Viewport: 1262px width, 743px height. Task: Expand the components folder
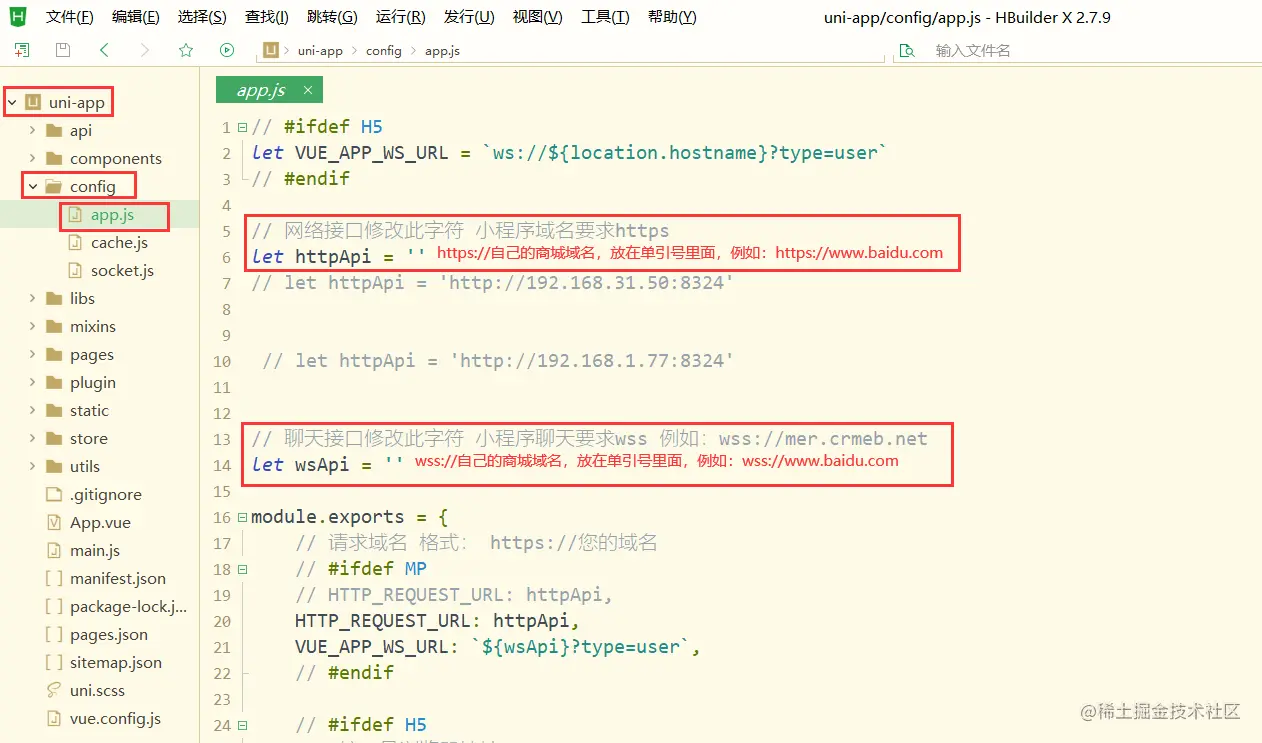[33, 158]
